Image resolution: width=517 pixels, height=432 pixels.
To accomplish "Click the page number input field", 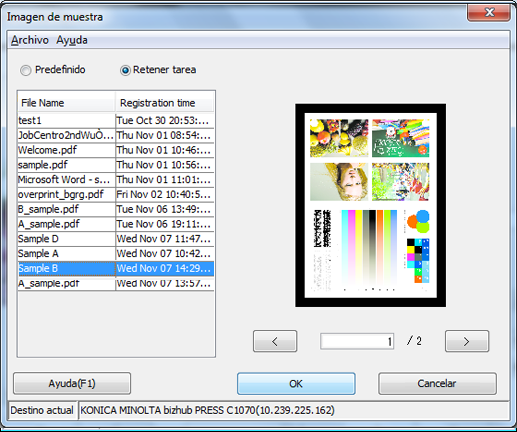I will pyautogui.click(x=357, y=341).
